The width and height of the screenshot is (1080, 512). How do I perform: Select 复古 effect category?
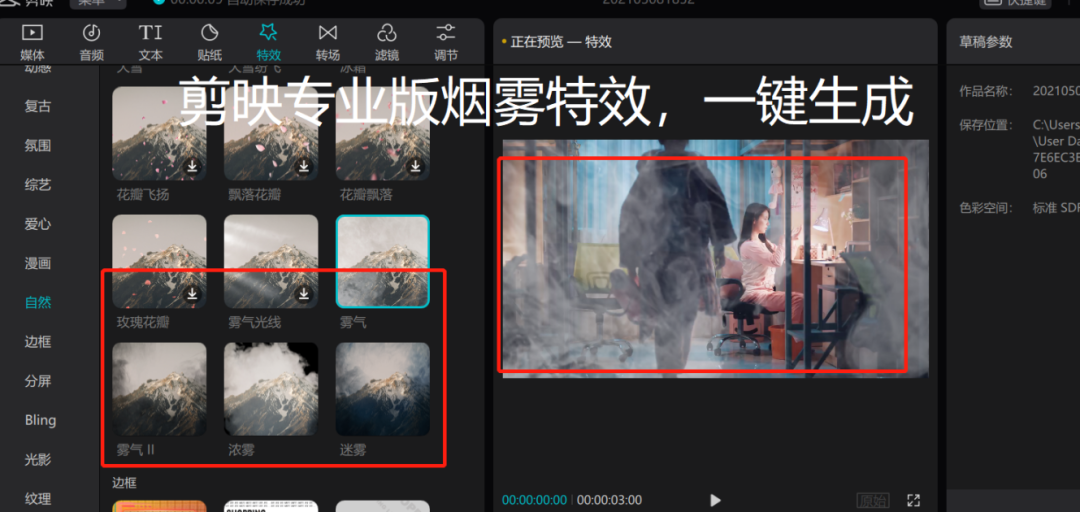pos(38,107)
